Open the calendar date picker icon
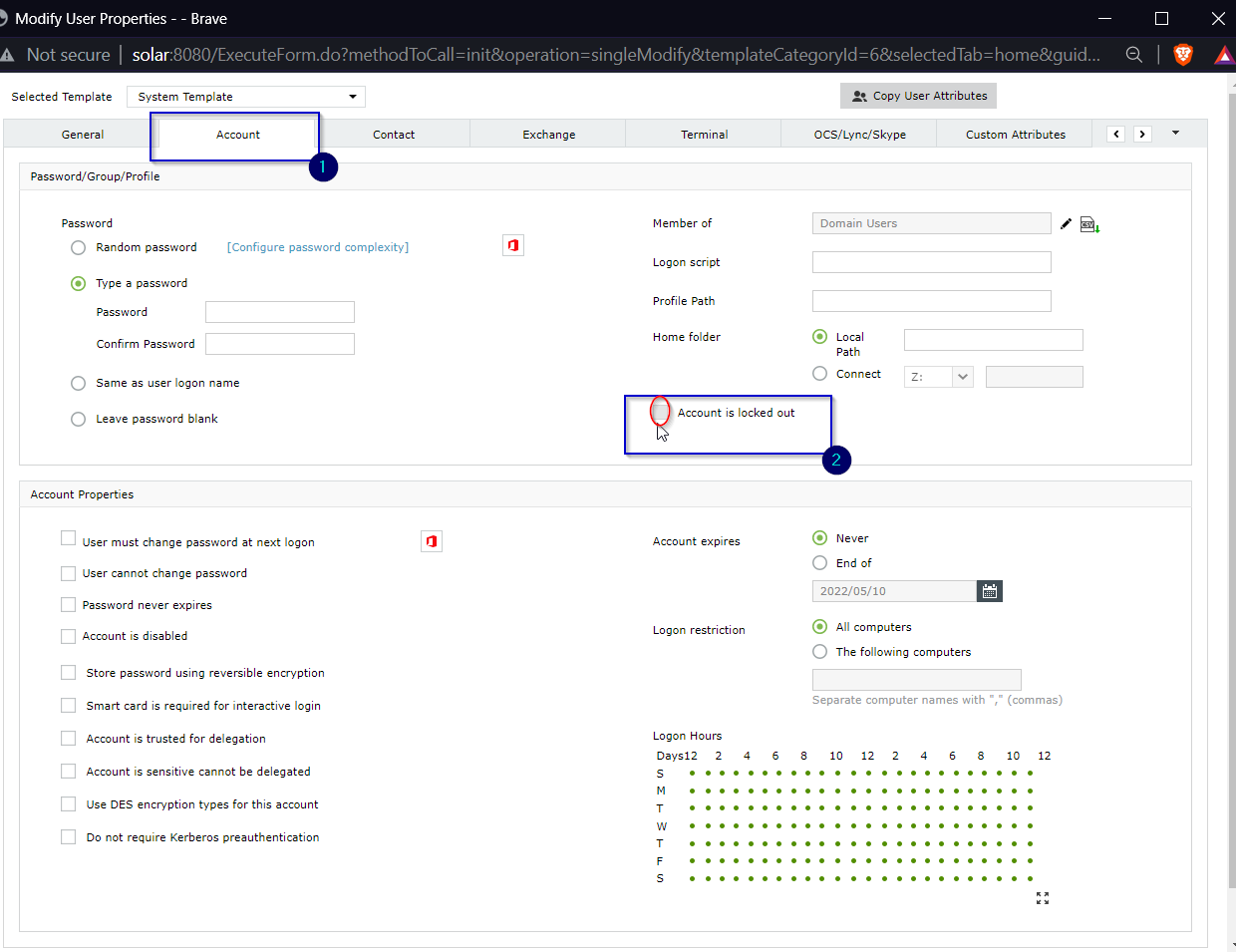This screenshot has width=1236, height=952. 989,591
